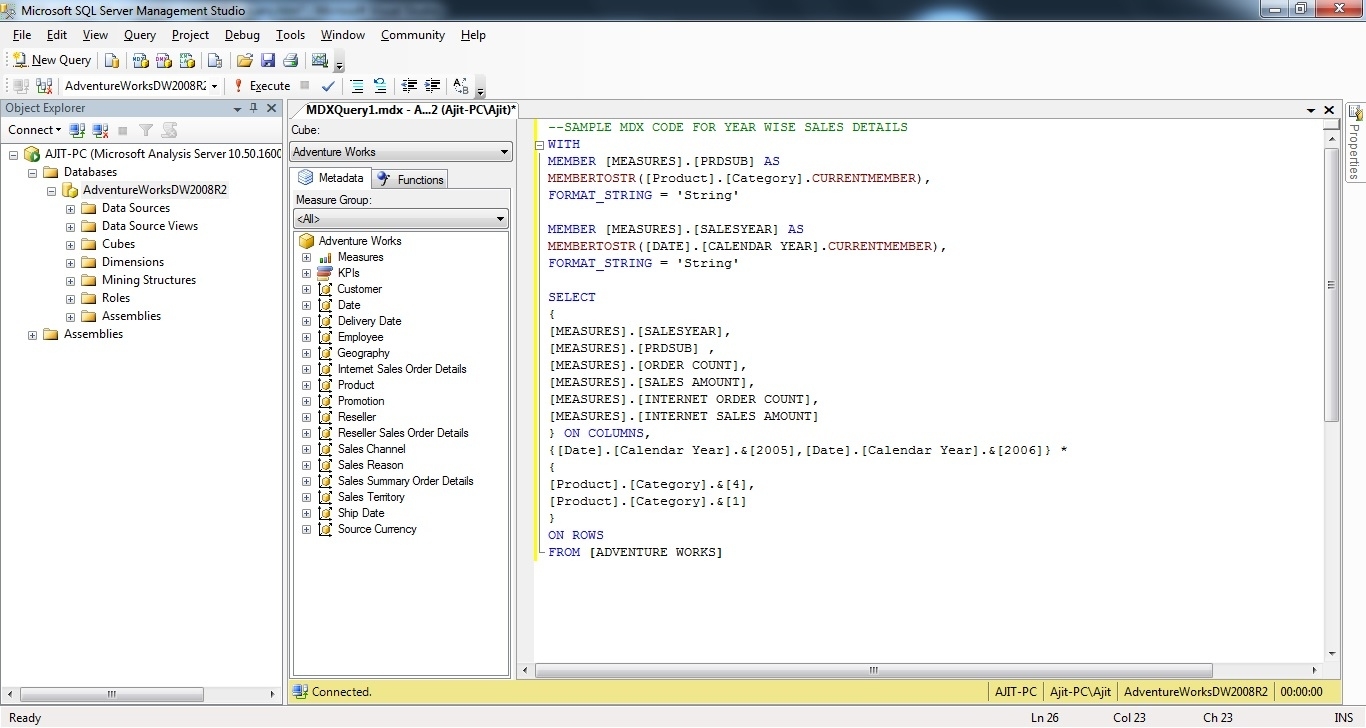Click the 'Connected.' status text
1366x728 pixels.
point(341,692)
